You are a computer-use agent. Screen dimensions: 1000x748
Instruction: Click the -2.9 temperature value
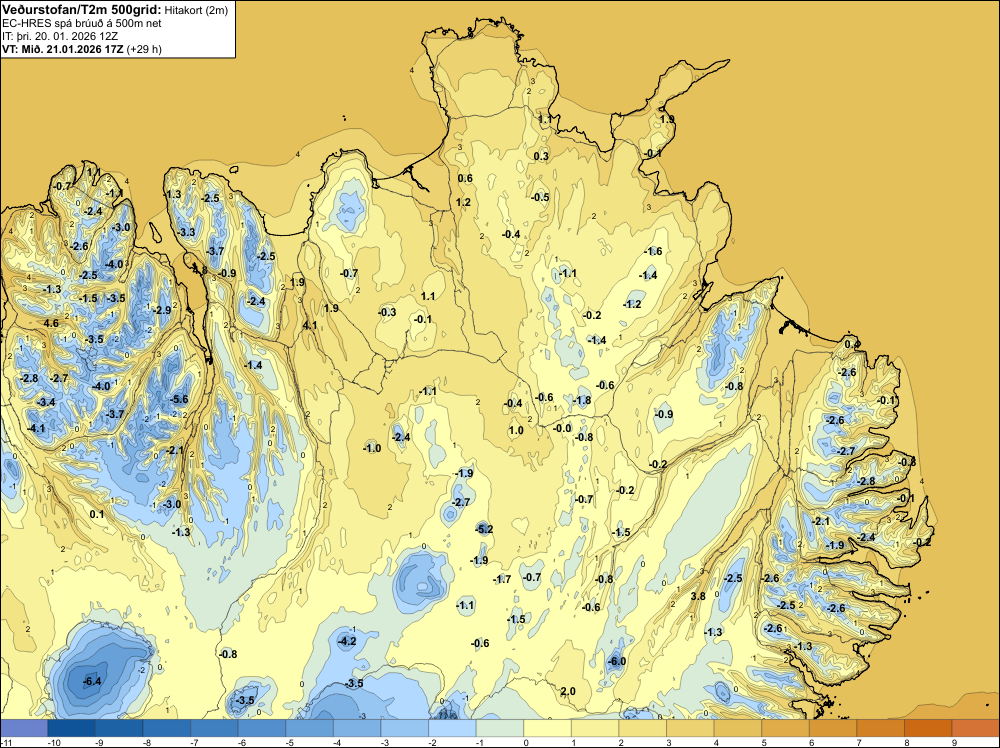(162, 310)
